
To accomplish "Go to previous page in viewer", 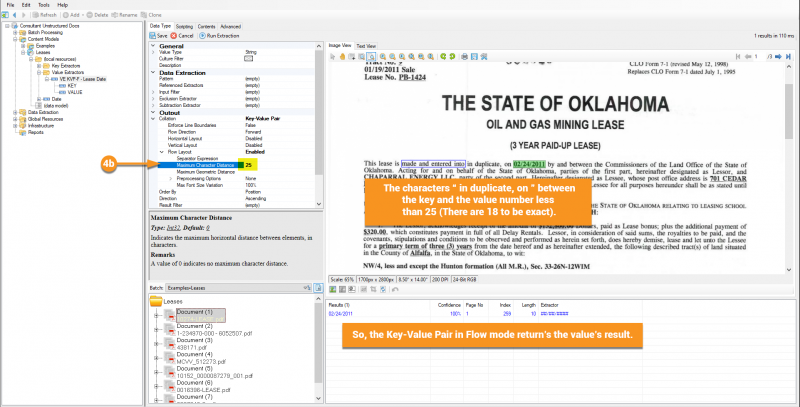I will coord(747,57).
